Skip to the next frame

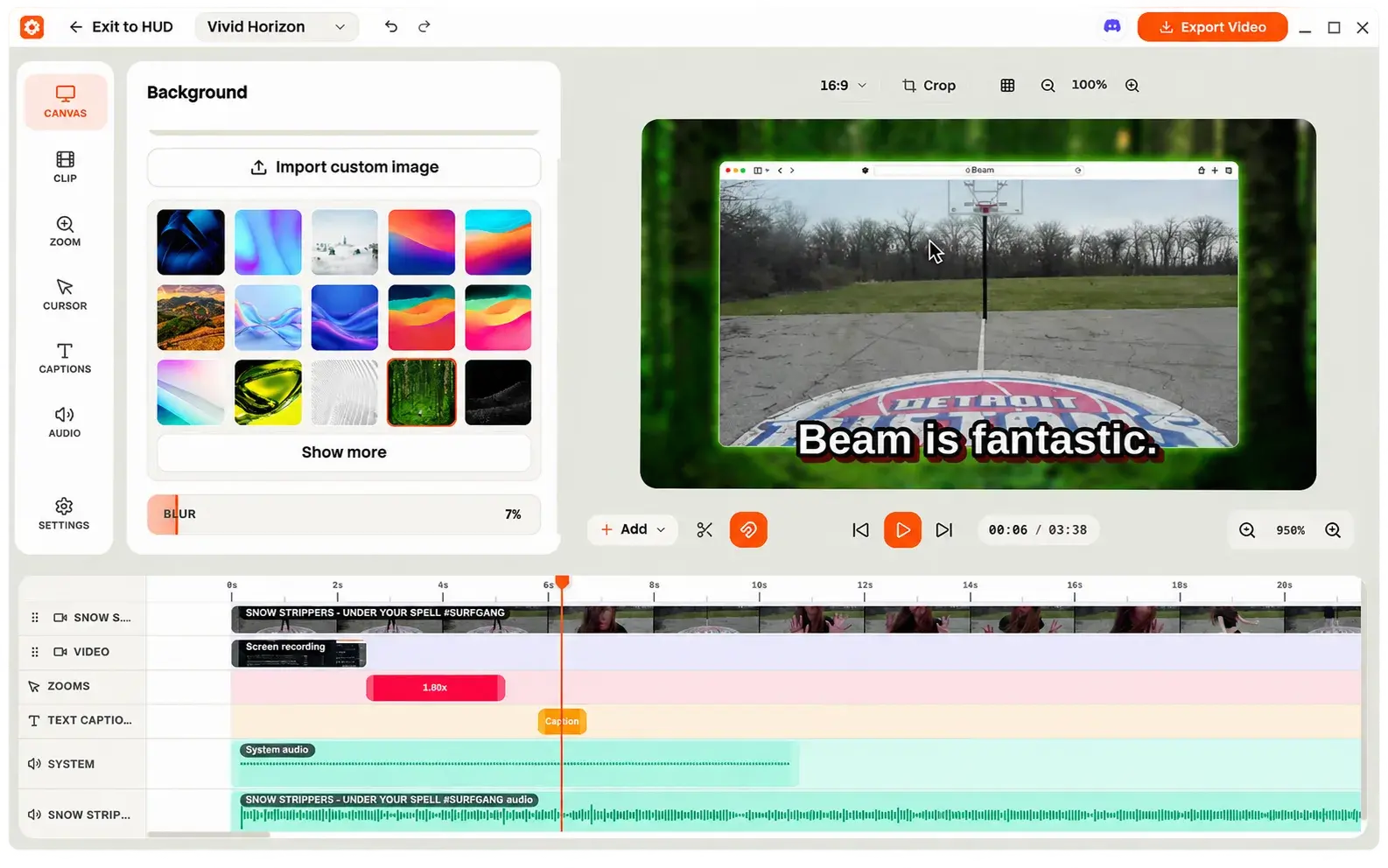coord(943,530)
